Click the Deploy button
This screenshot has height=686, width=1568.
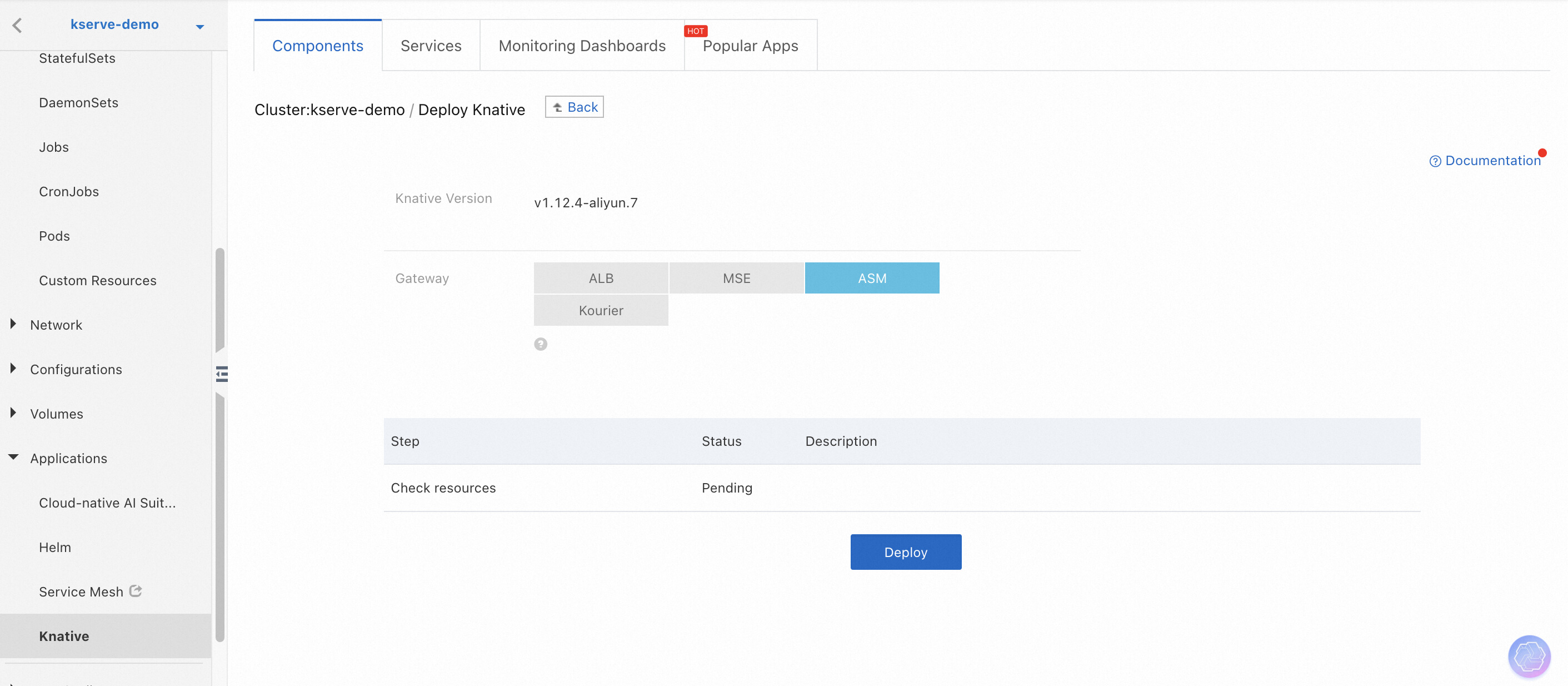[906, 552]
